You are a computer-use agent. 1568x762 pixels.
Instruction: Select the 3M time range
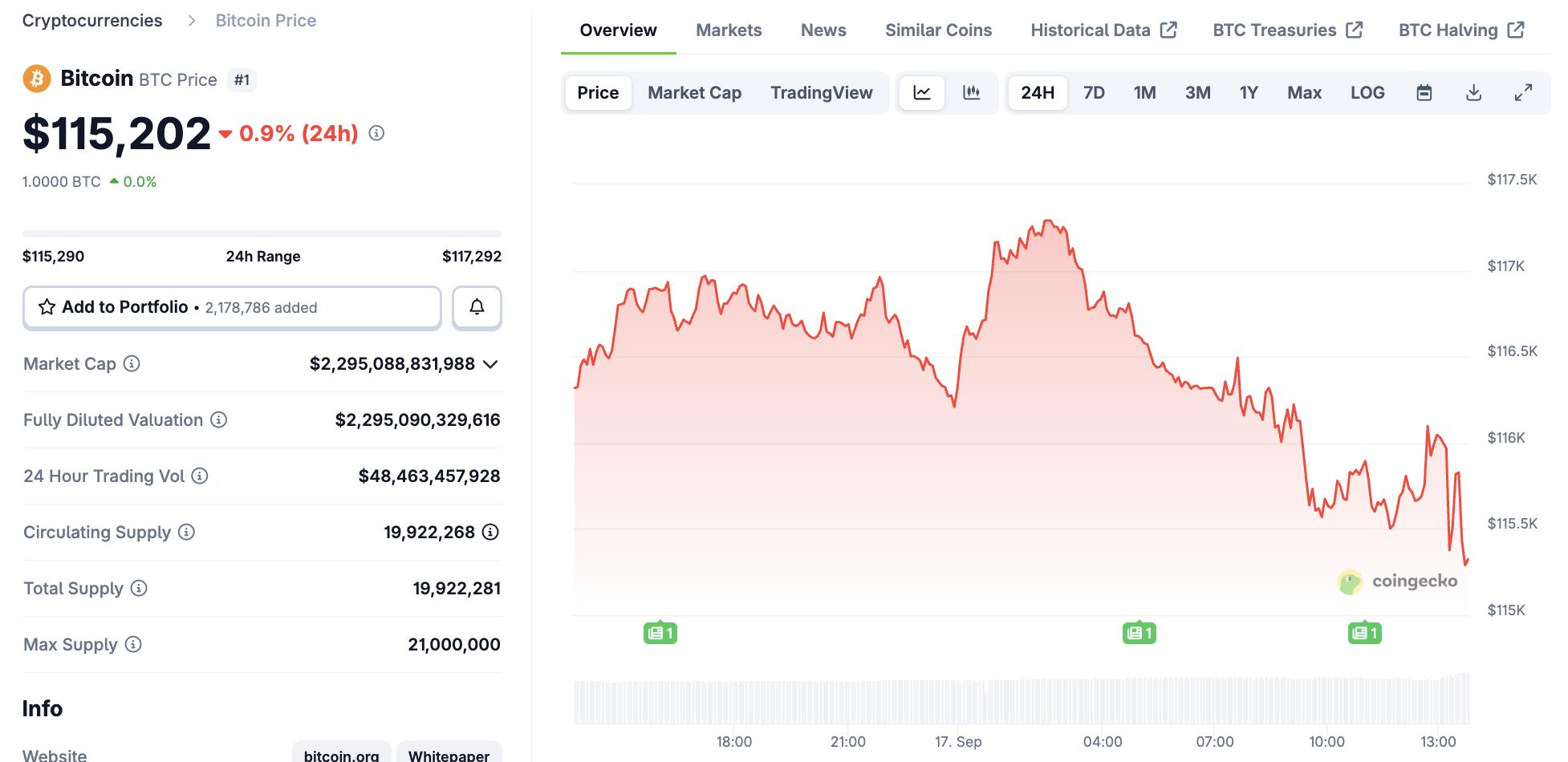[x=1197, y=93]
